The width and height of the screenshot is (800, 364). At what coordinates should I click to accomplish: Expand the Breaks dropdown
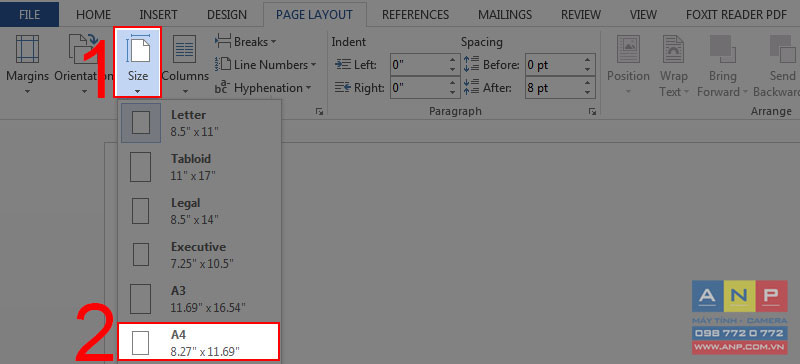(x=246, y=41)
